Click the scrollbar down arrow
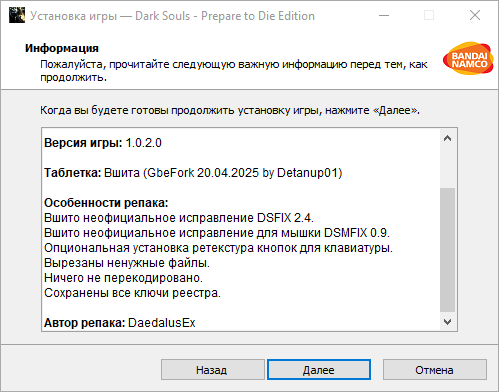This screenshot has width=499, height=392. tap(447, 322)
